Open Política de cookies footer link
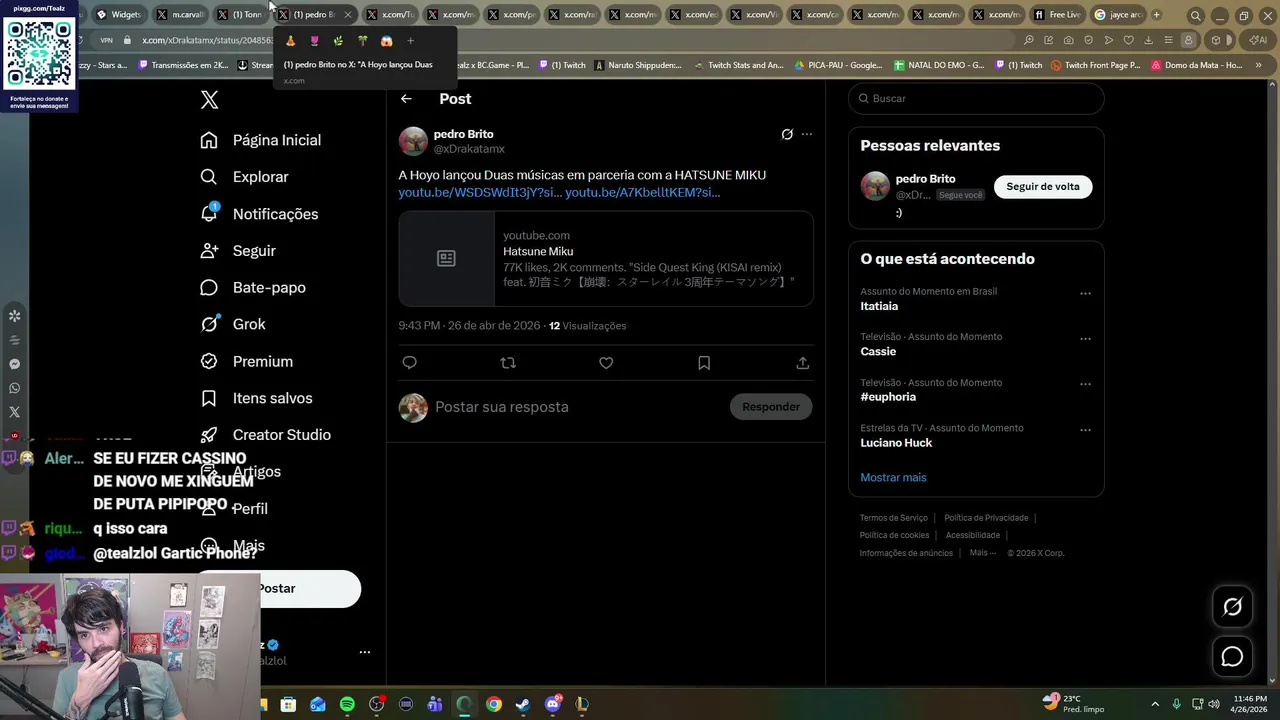Screen dimensions: 1280x720 (x=894, y=535)
